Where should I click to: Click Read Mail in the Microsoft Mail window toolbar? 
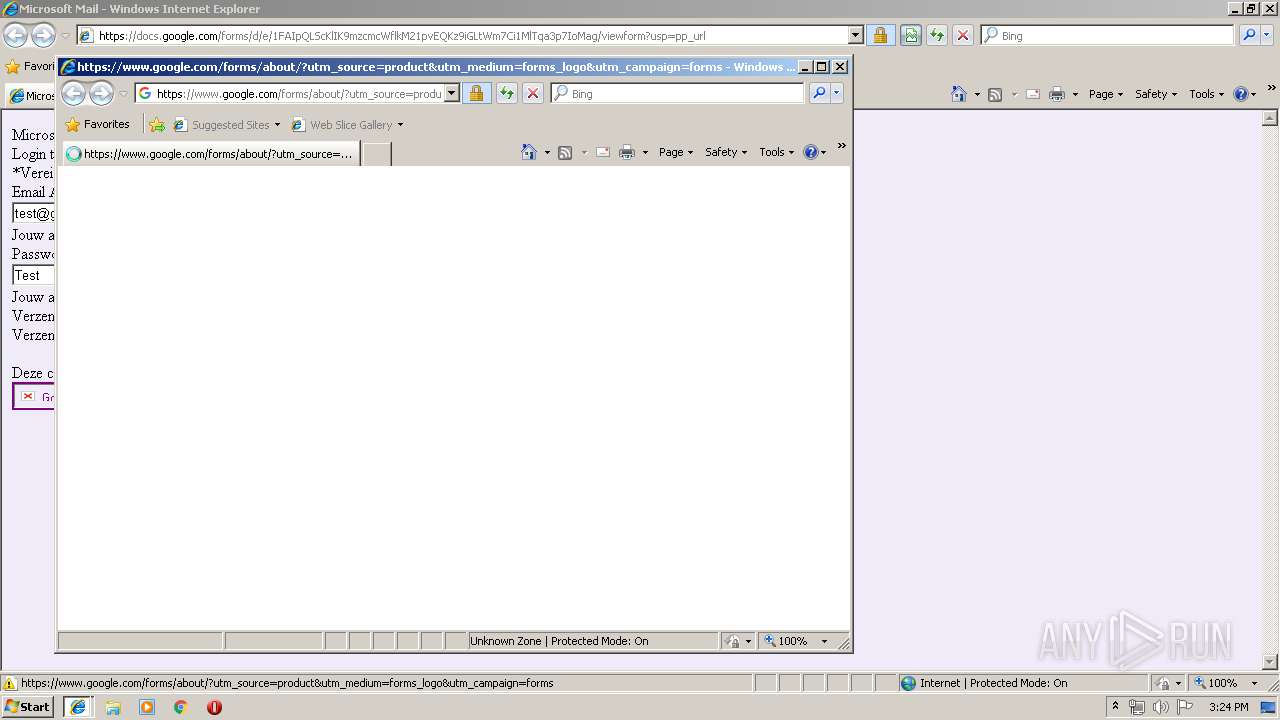click(1033, 94)
